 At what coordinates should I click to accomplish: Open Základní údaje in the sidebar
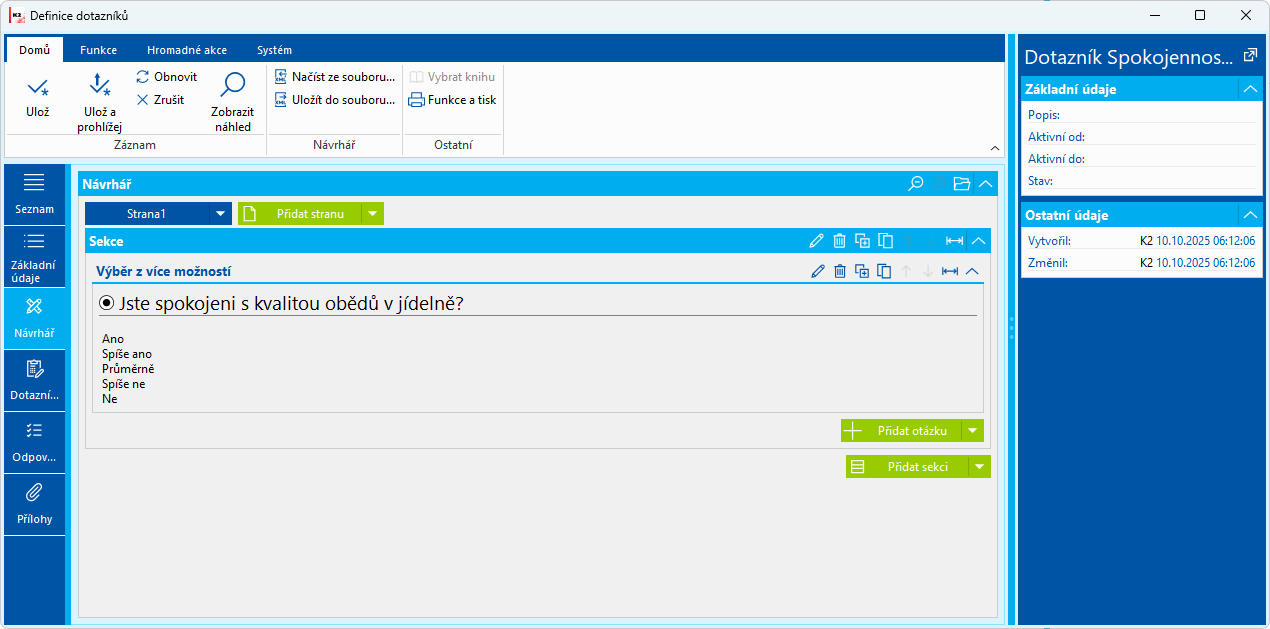(x=35, y=257)
